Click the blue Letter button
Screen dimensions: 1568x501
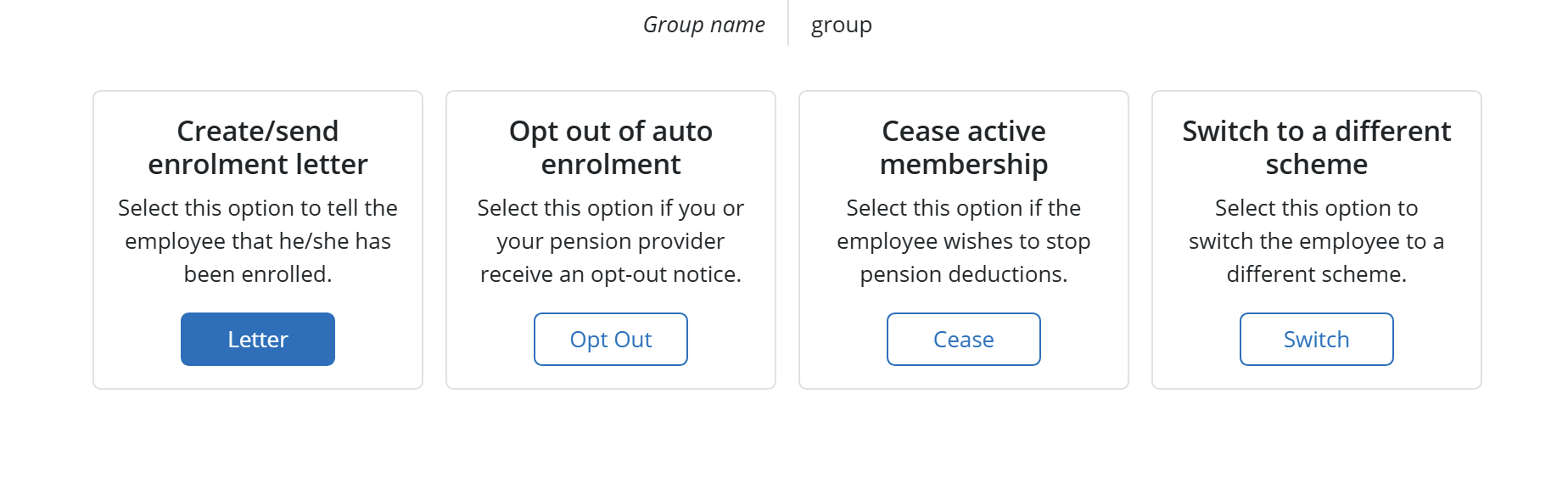258,340
